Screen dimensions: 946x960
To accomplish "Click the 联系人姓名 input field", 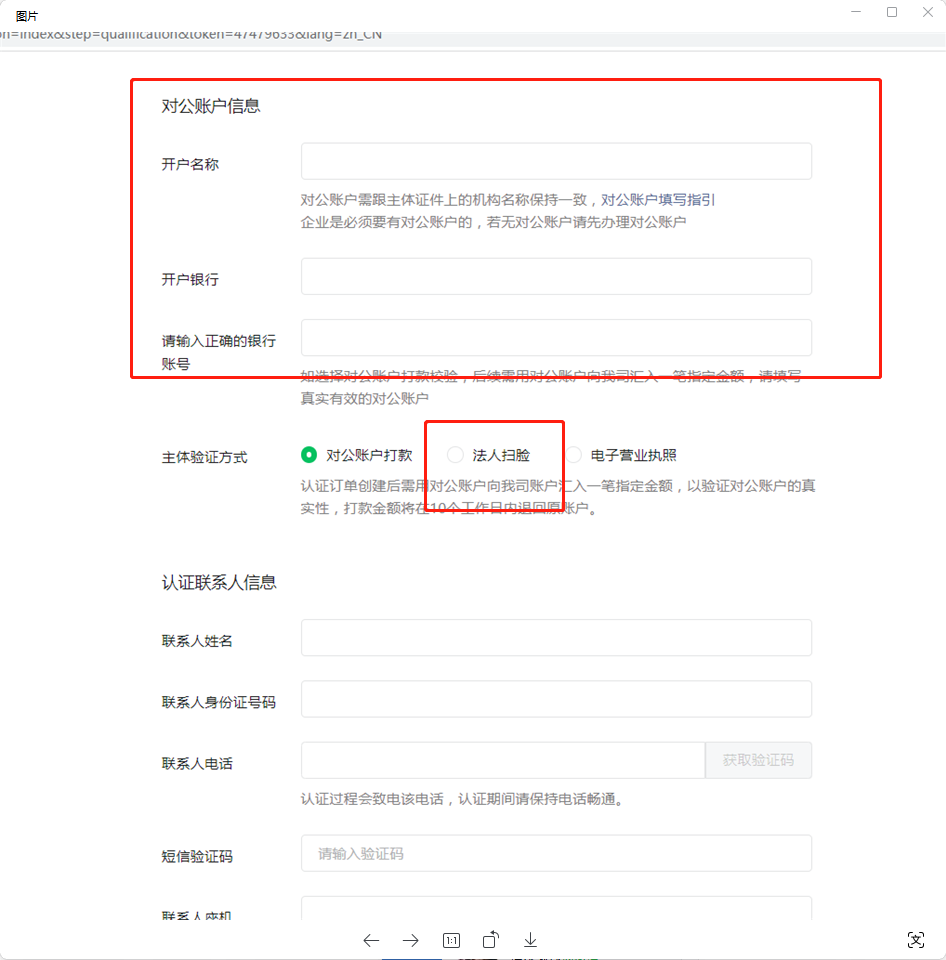I will (x=556, y=638).
